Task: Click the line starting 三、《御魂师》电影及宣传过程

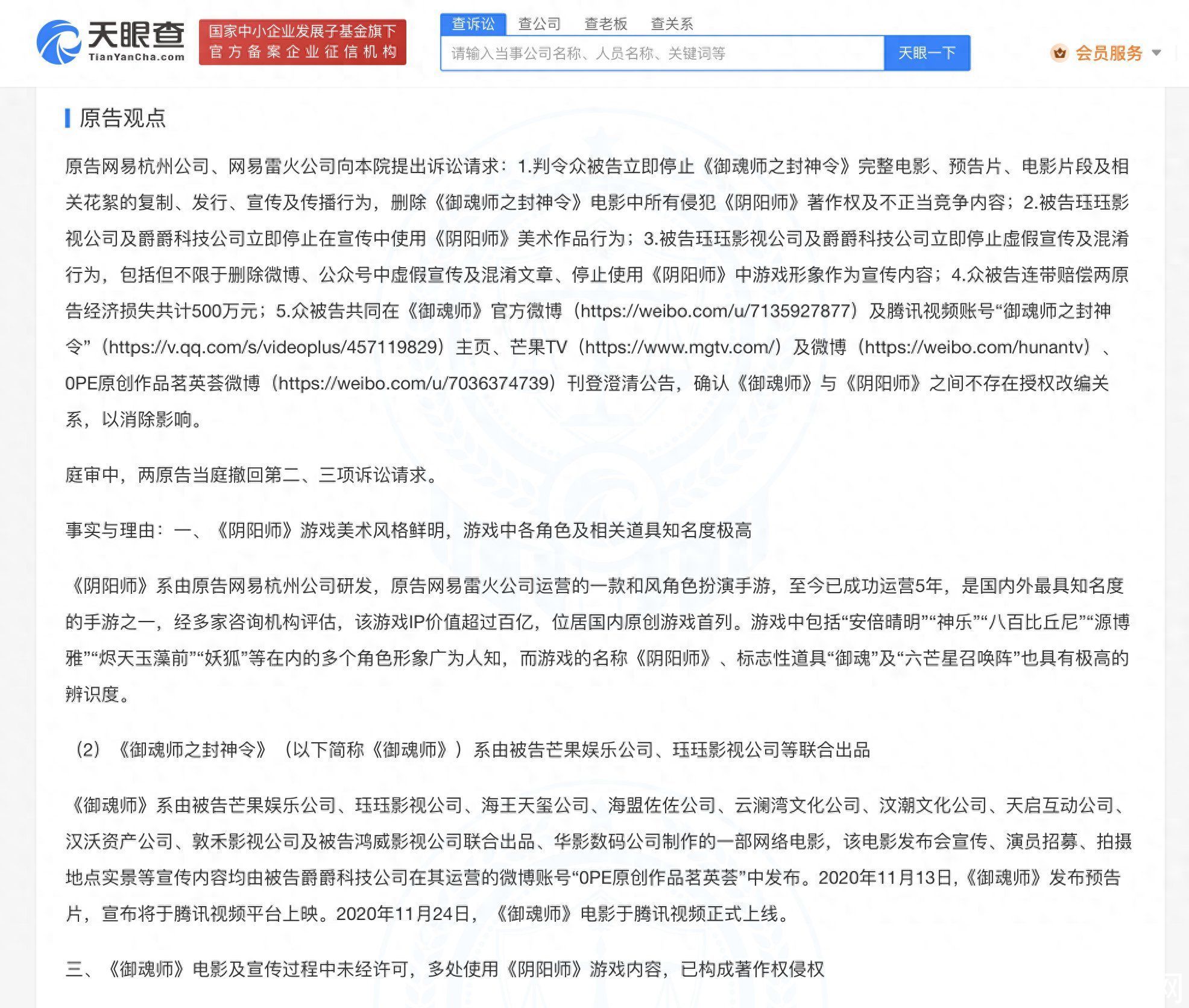Action: pos(445,969)
